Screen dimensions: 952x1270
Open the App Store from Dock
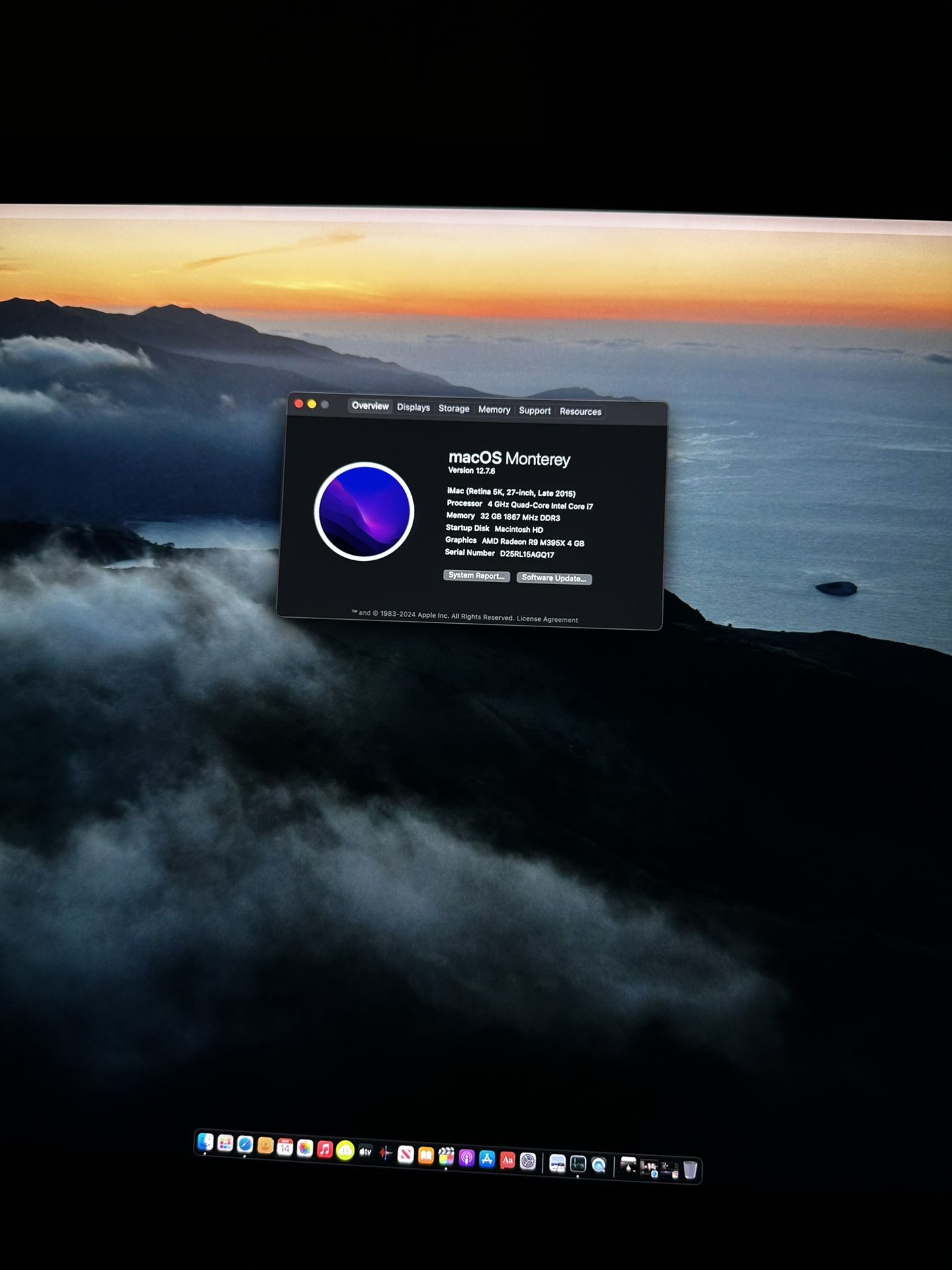487,1159
